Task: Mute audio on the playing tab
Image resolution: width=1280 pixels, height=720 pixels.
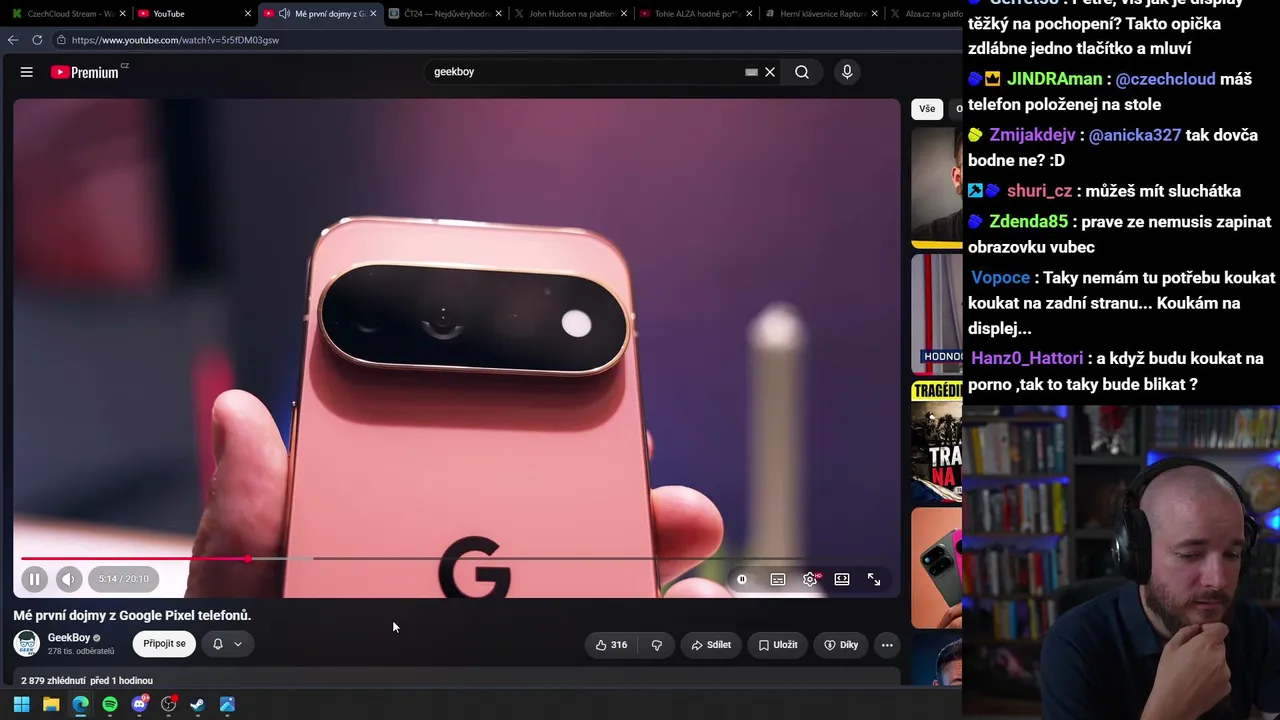Action: click(284, 14)
